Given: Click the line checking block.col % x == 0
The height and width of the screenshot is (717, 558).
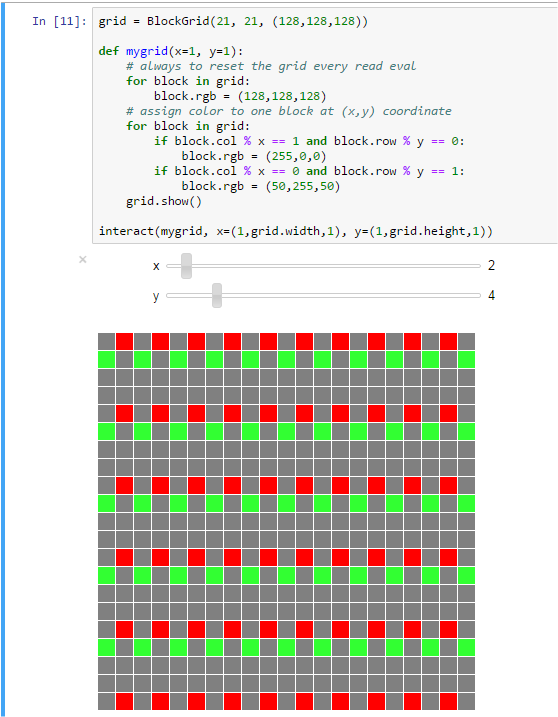Looking at the screenshot, I should (x=309, y=171).
